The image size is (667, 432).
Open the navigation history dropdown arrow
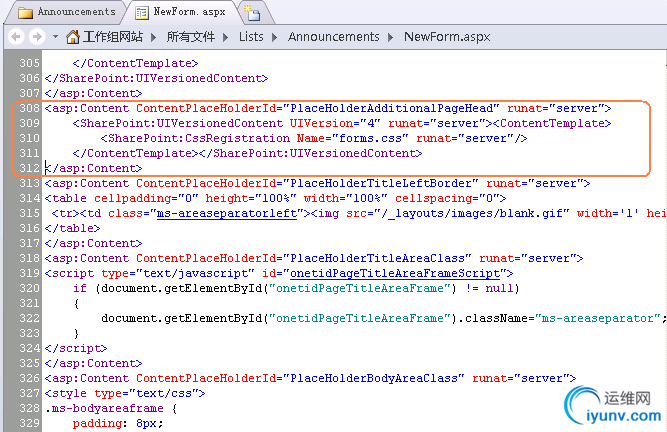55,37
